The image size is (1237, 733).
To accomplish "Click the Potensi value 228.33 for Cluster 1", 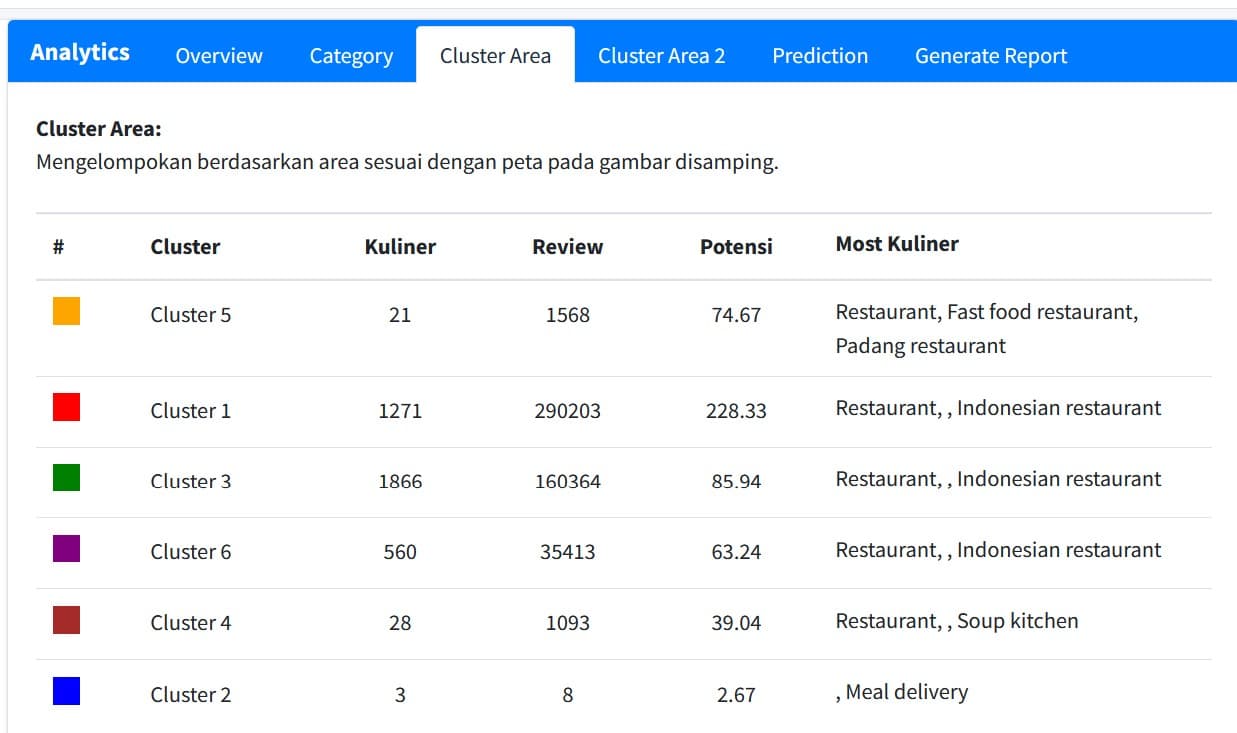I will click(736, 410).
